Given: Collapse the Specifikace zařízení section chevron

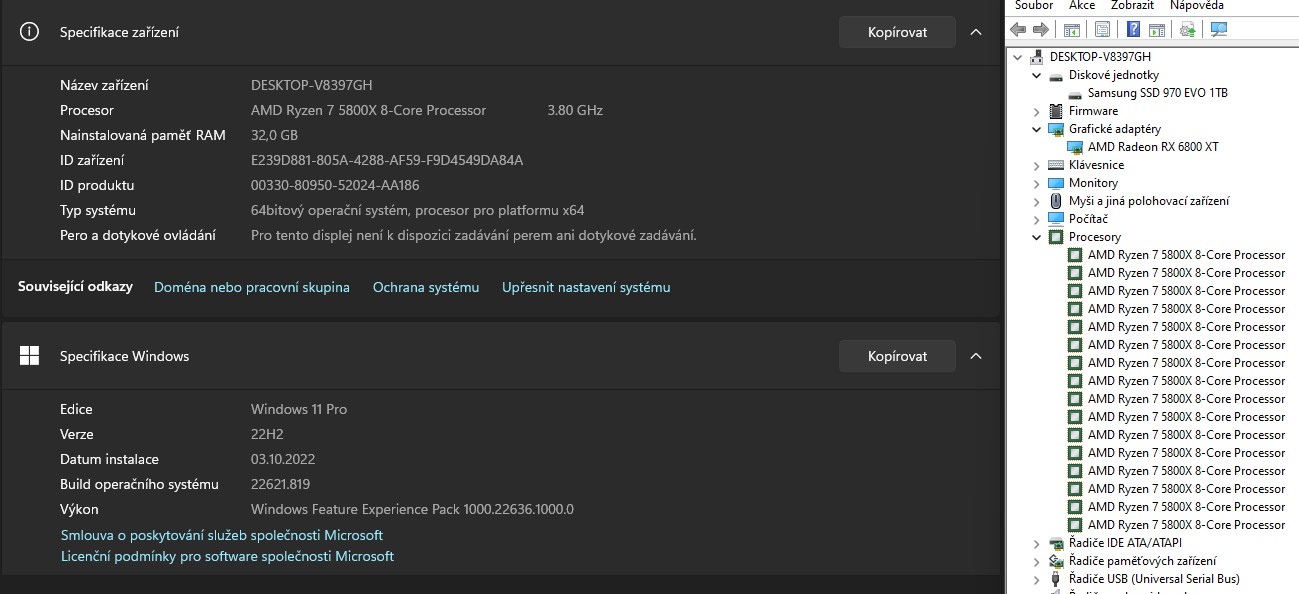Looking at the screenshot, I should point(976,32).
